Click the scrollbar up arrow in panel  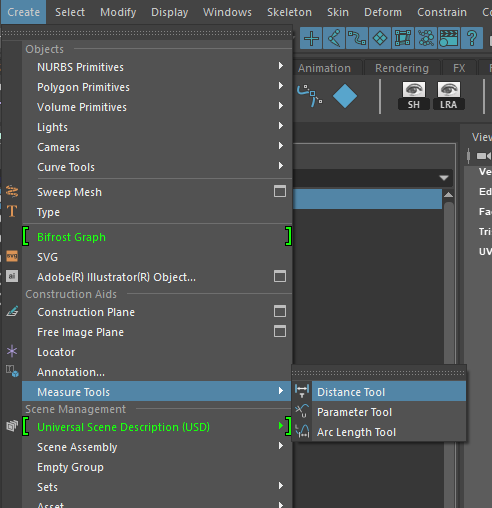point(449,195)
